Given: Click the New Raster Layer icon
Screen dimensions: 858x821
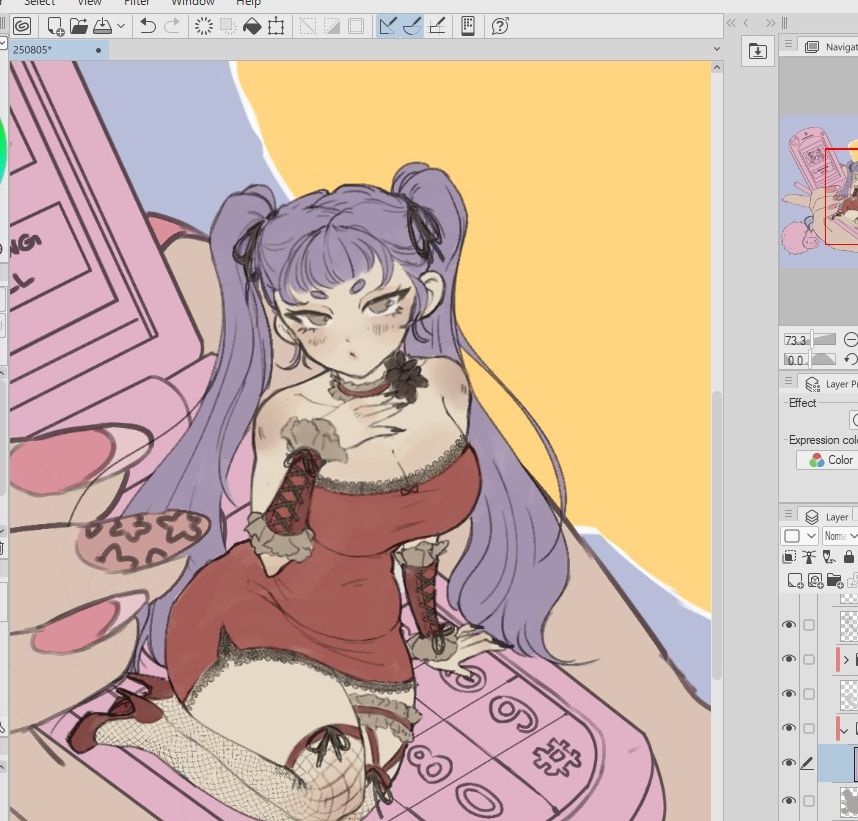Looking at the screenshot, I should tap(795, 580).
